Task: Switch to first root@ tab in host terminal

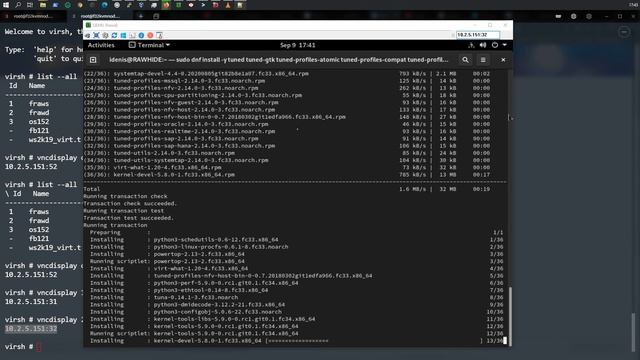Action: (33, 16)
